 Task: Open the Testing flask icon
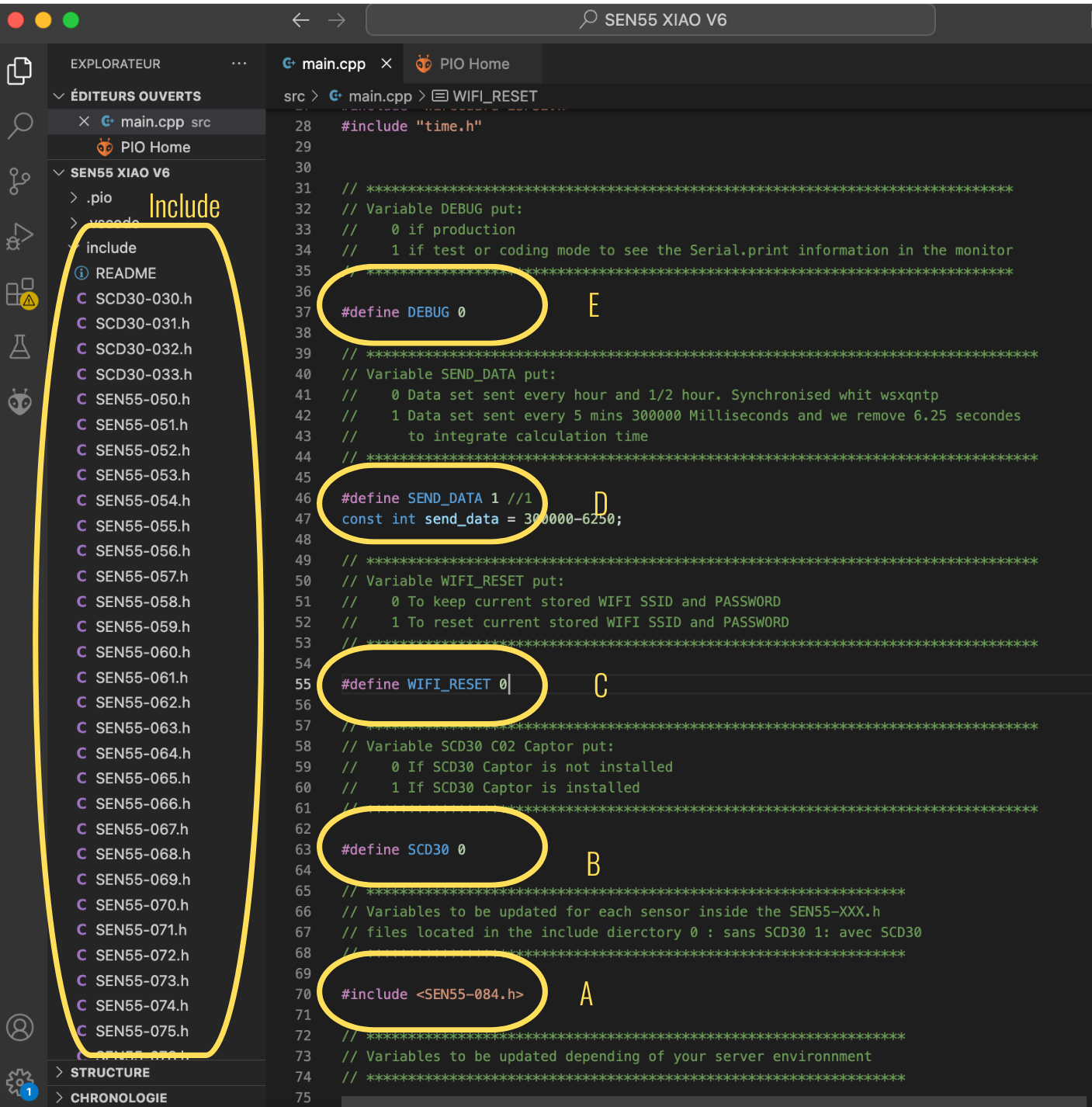pyautogui.click(x=20, y=347)
